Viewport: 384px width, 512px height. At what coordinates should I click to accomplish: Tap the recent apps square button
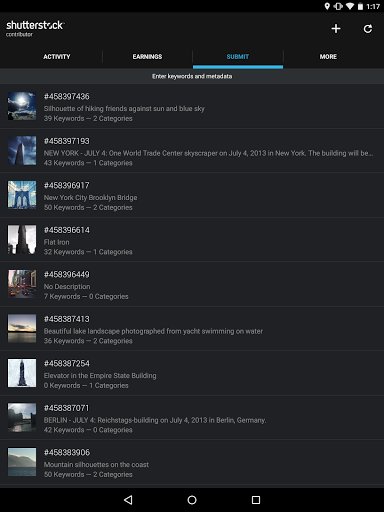click(256, 500)
